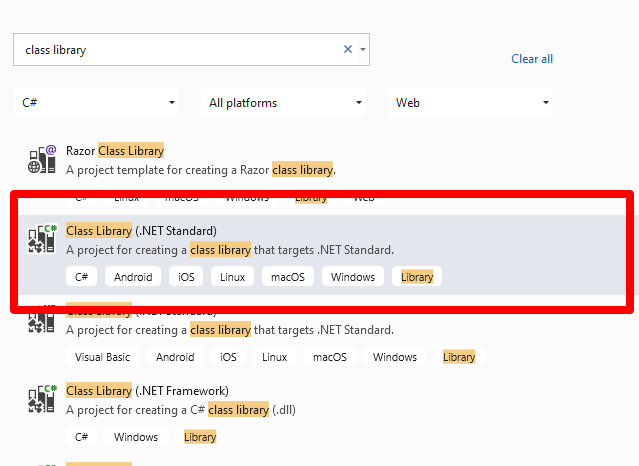Click the Razor Class Library template icon
Screen dimensions: 639x466
tap(41, 160)
